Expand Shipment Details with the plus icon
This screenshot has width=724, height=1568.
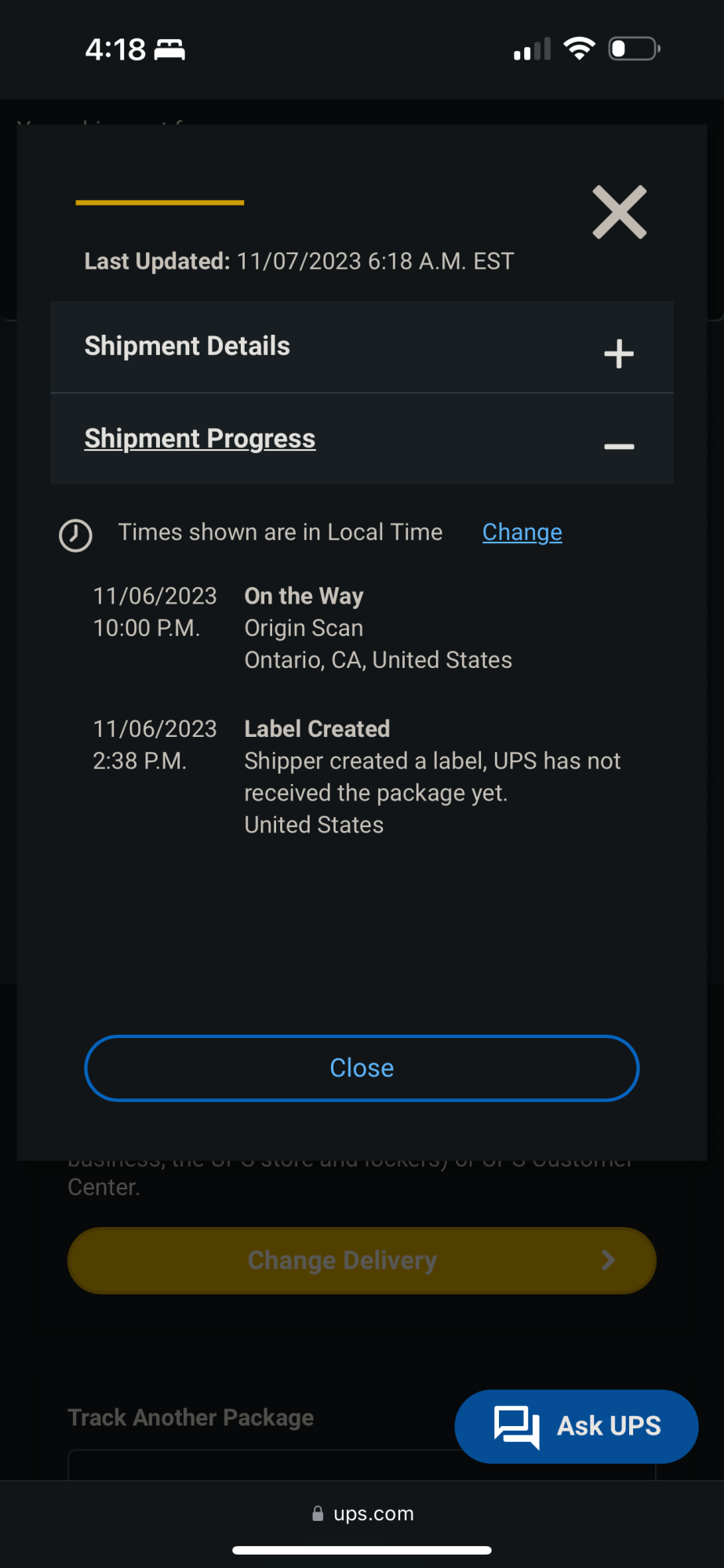click(618, 354)
